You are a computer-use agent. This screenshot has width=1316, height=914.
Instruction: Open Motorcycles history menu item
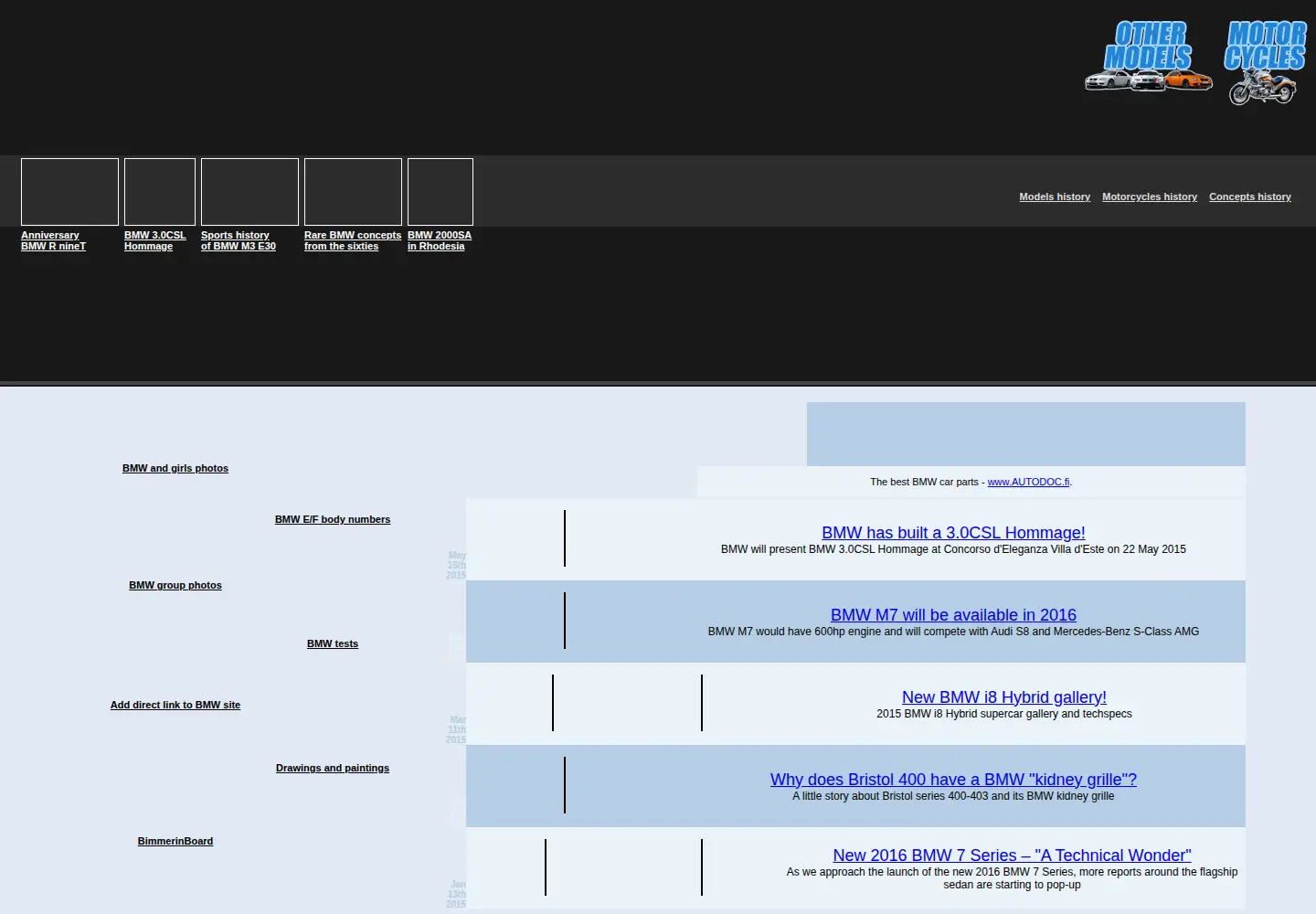[1150, 197]
